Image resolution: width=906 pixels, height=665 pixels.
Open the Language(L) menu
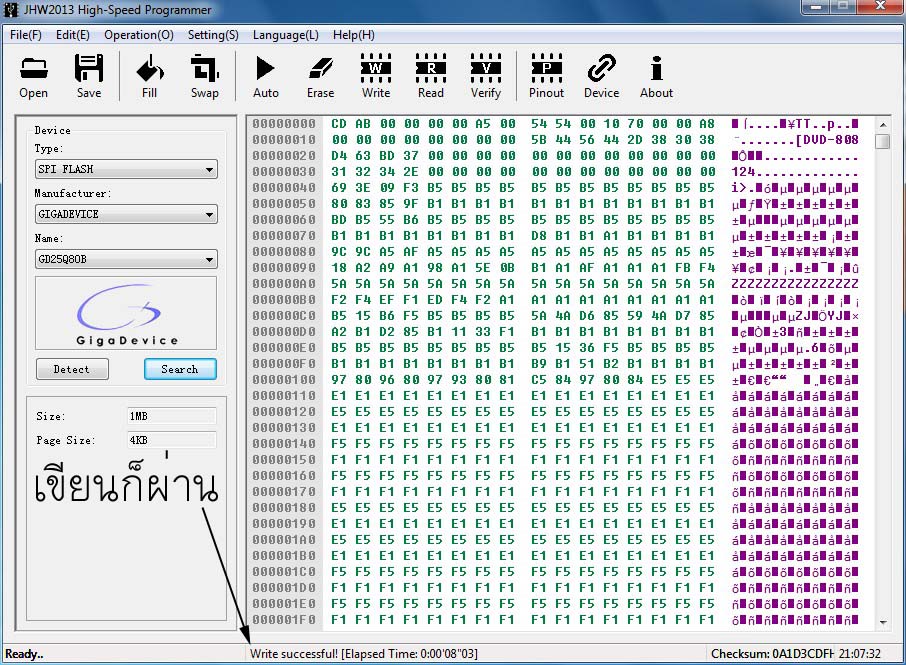[286, 35]
